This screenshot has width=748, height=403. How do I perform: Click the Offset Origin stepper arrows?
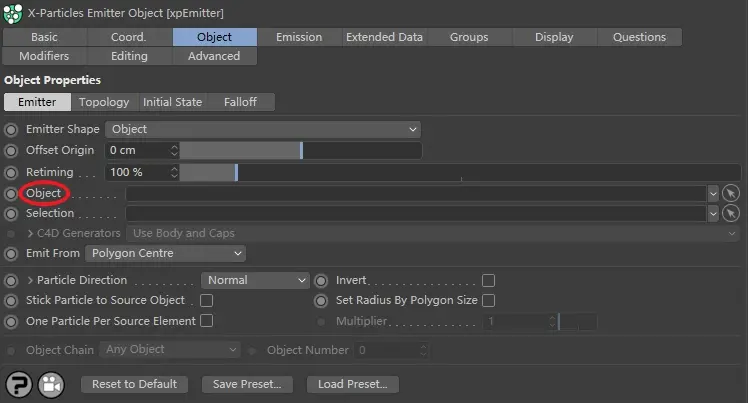pyautogui.click(x=174, y=151)
